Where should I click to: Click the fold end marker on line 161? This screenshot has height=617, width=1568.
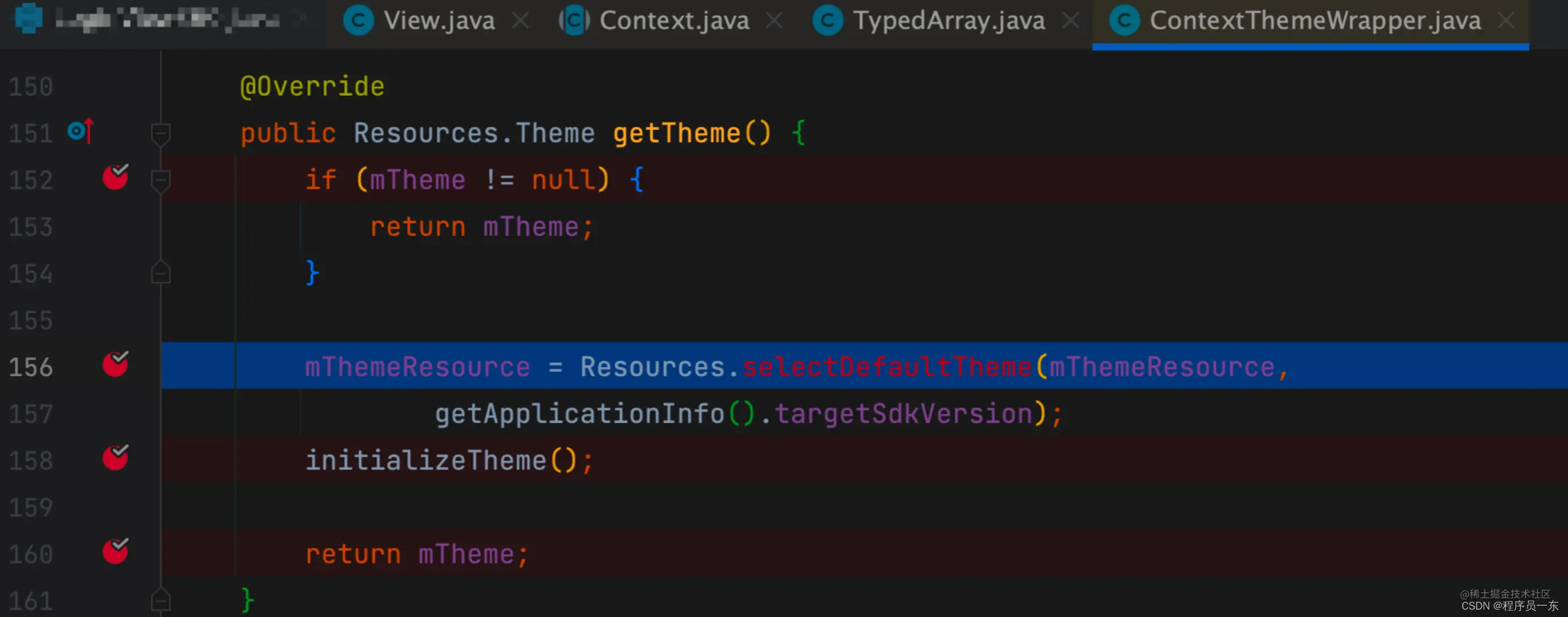161,601
